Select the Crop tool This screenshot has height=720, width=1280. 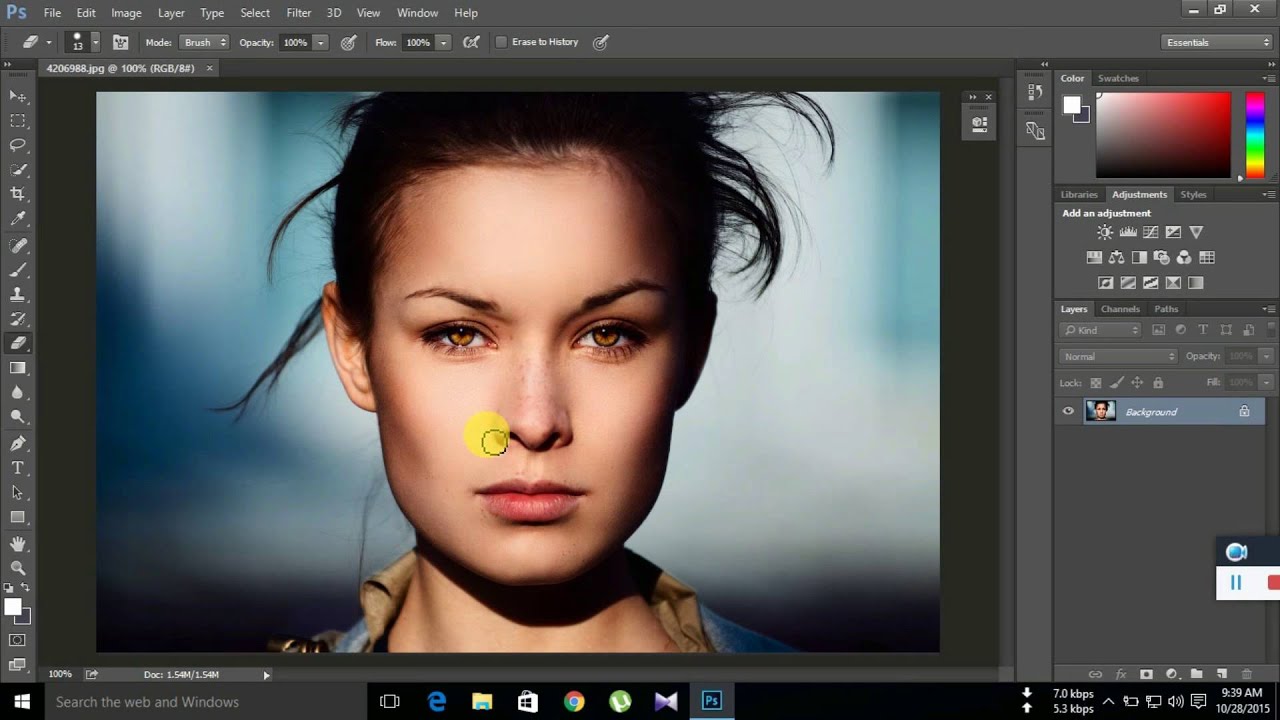point(18,194)
